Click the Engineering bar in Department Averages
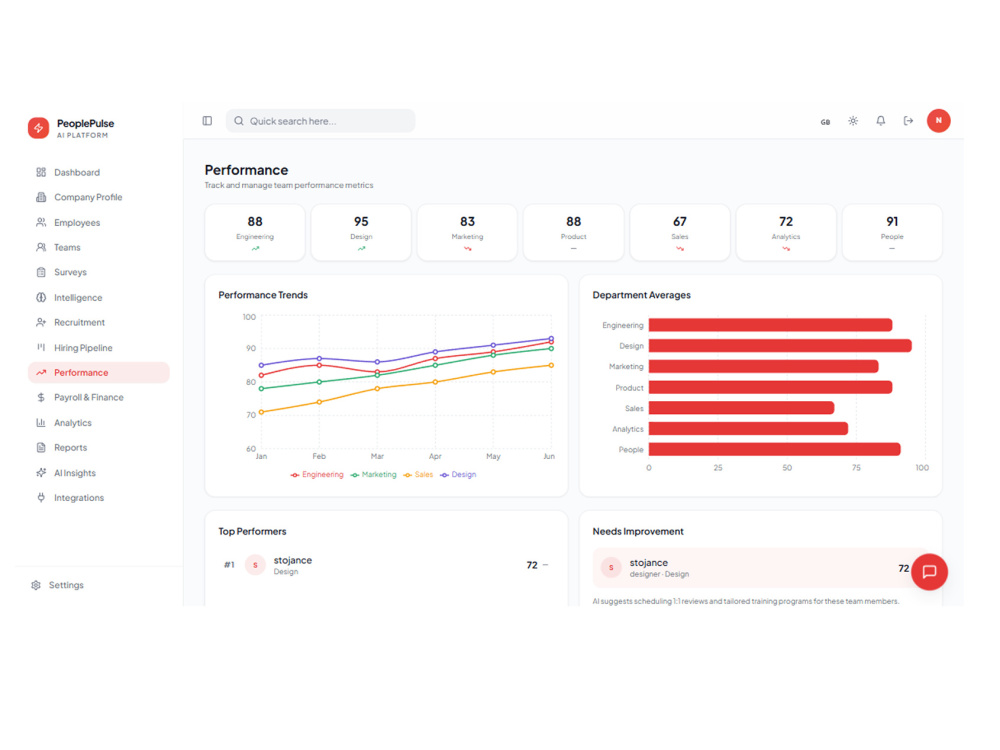This screenshot has width=1000, height=750. pyautogui.click(x=770, y=325)
